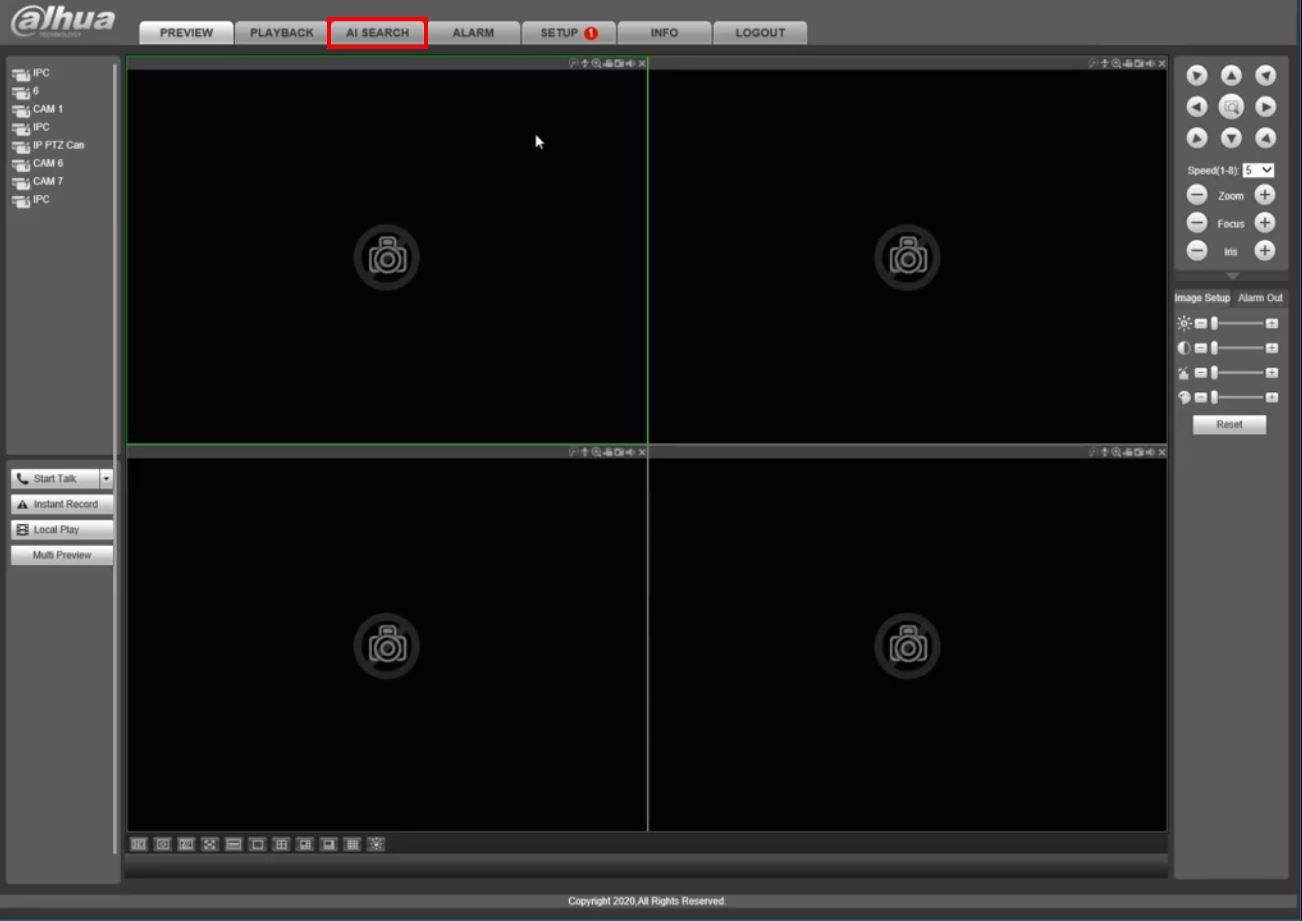The image size is (1302, 921).
Task: Reset the image setup values
Action: click(x=1229, y=425)
